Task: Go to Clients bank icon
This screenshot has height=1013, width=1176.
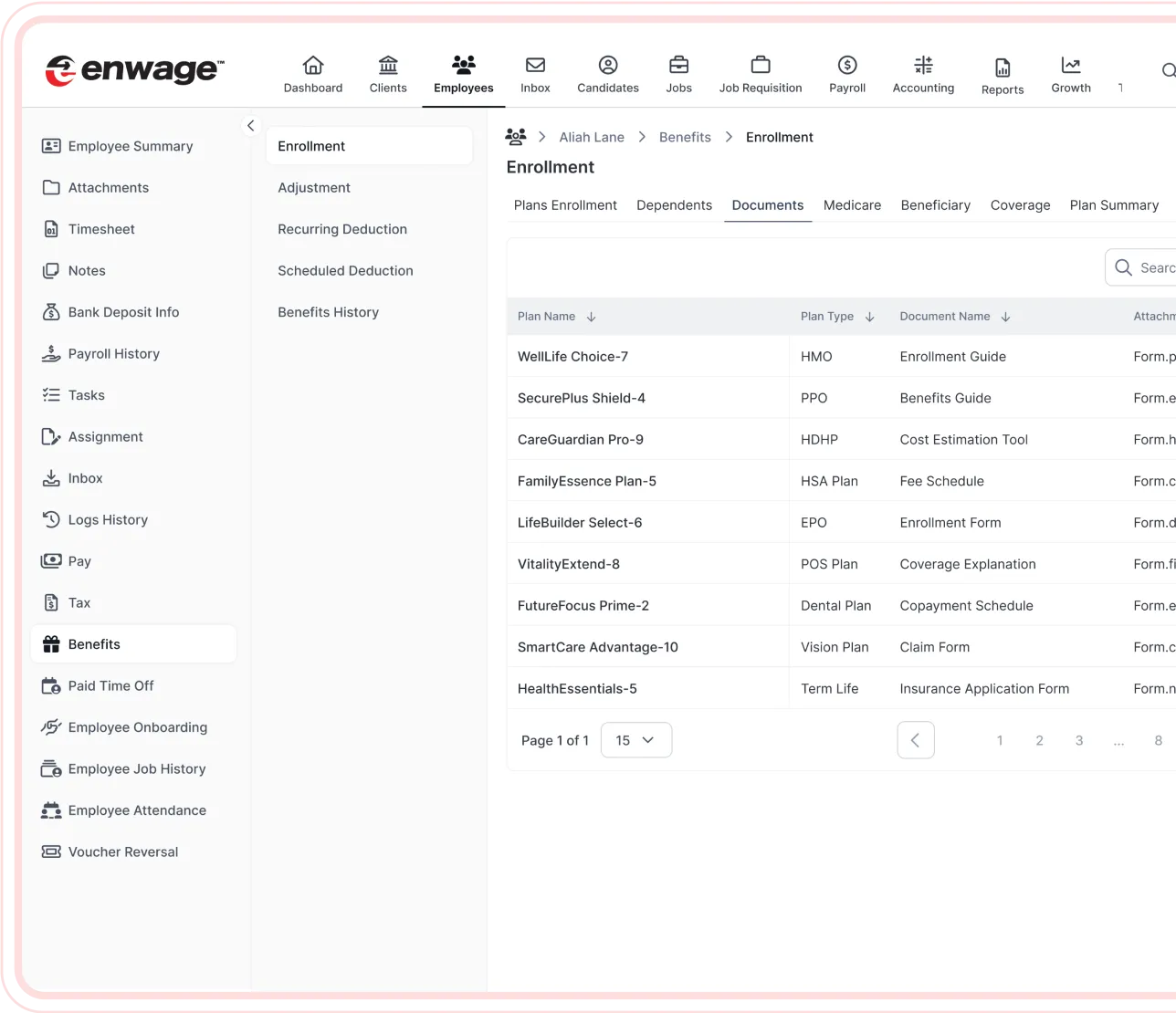Action: (x=388, y=66)
